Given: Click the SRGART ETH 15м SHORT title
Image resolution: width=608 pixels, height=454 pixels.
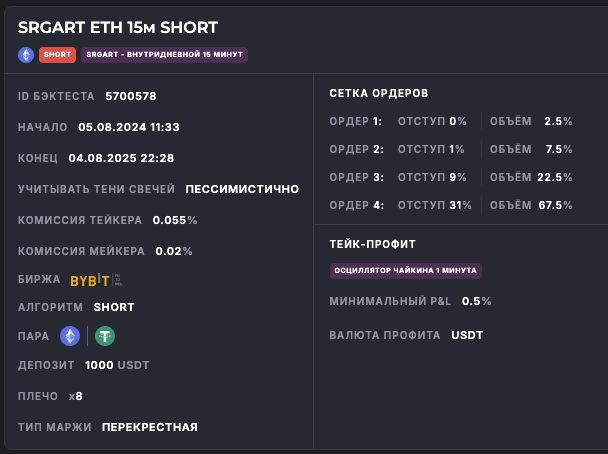Looking at the screenshot, I should coord(118,27).
